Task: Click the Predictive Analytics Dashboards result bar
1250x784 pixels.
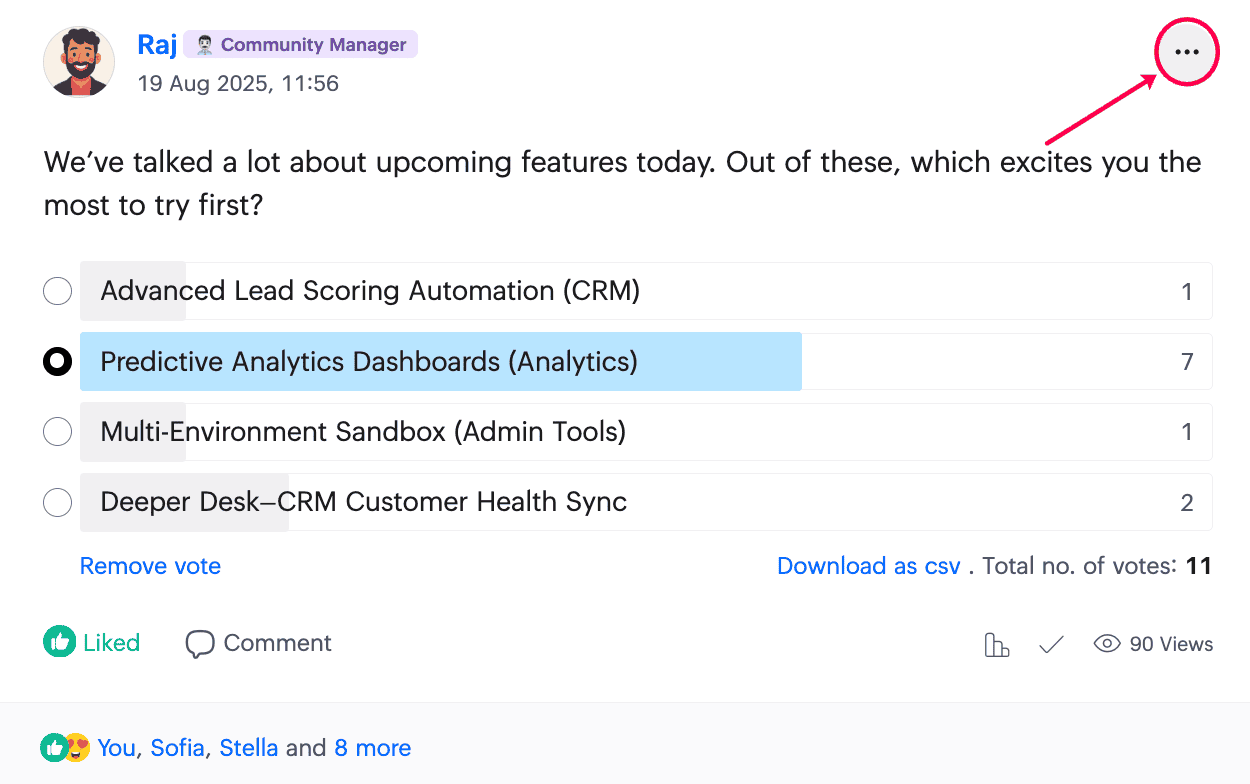Action: [x=646, y=361]
